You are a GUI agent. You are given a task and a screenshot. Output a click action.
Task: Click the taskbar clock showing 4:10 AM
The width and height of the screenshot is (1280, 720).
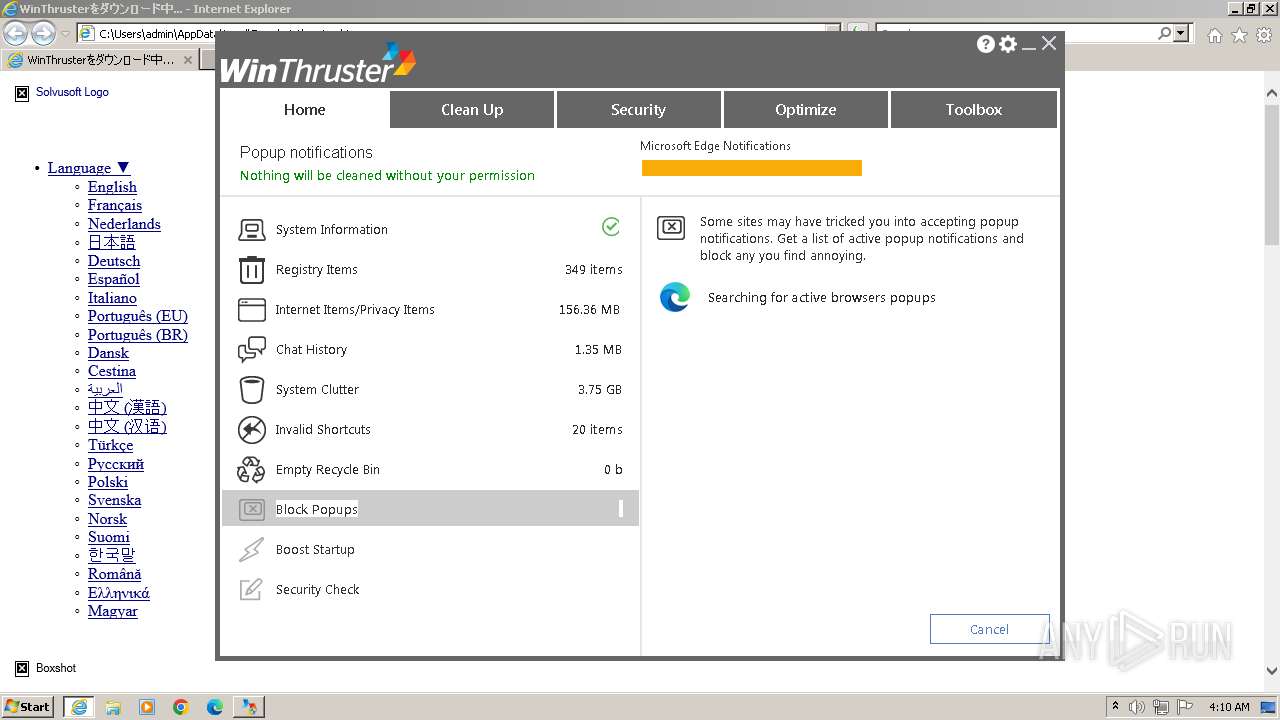pos(1229,707)
